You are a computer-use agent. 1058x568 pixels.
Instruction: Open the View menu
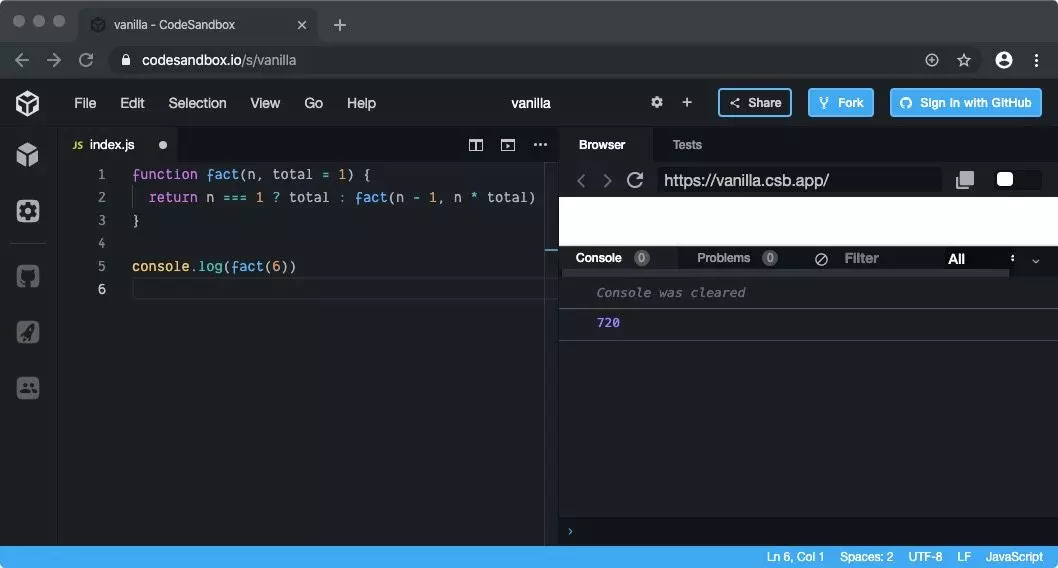[x=265, y=103]
